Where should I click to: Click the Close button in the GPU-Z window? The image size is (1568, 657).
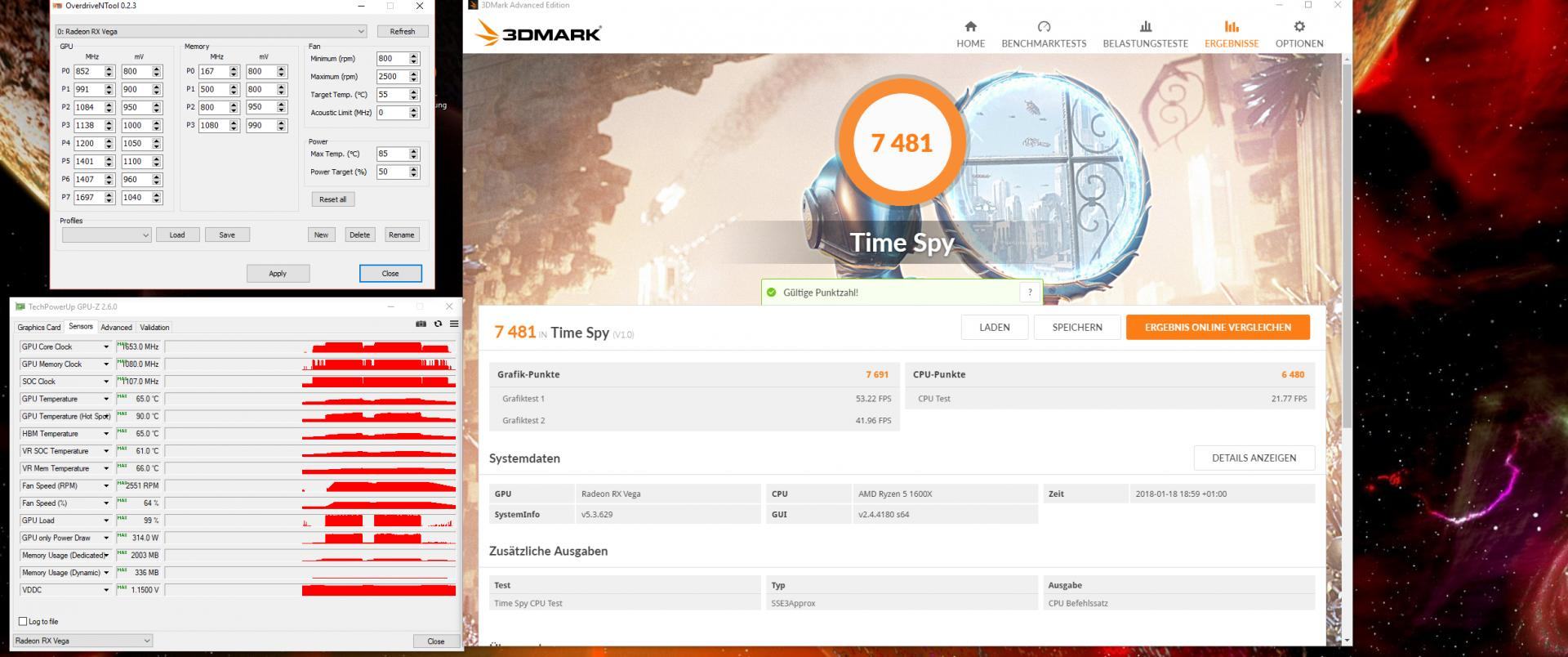coord(436,641)
